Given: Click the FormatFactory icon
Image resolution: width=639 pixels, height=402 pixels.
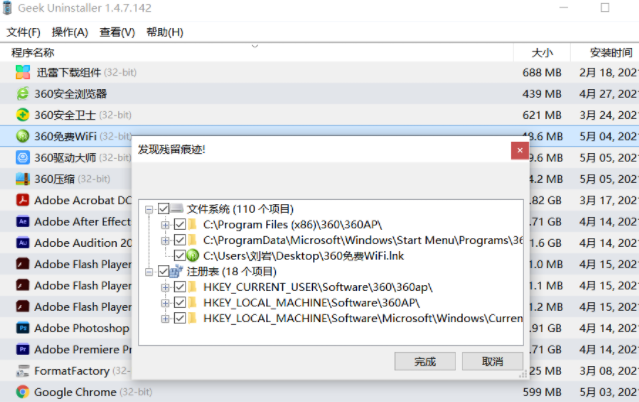Looking at the screenshot, I should point(23,371).
